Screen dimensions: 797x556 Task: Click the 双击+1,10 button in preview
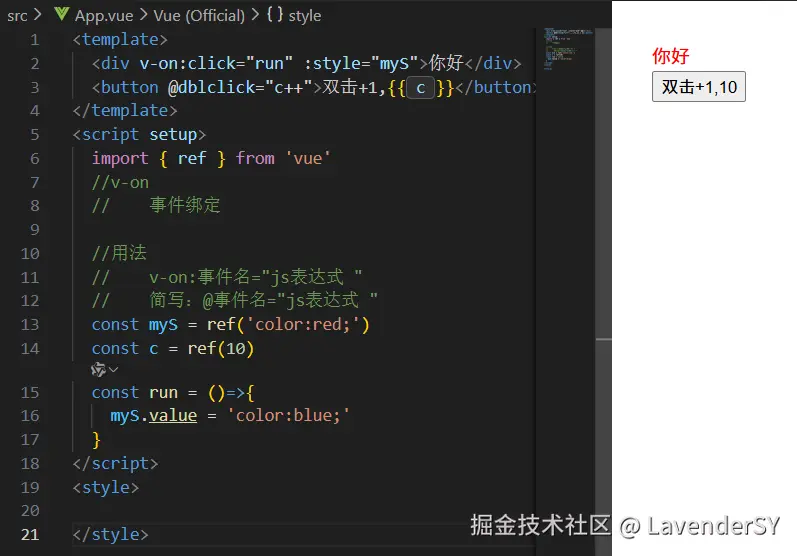point(698,87)
